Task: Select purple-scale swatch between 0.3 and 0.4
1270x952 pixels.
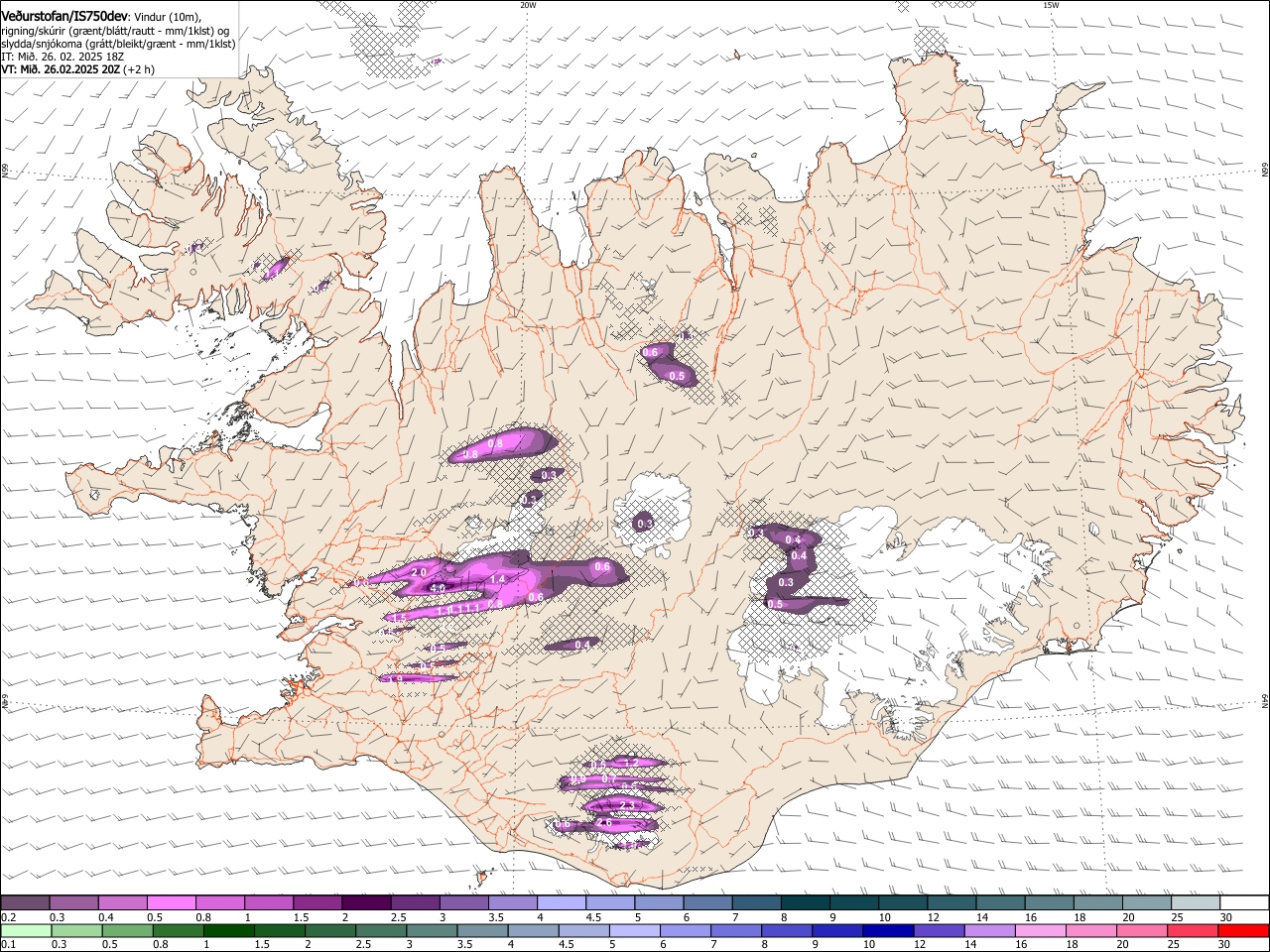Action: 73,903
